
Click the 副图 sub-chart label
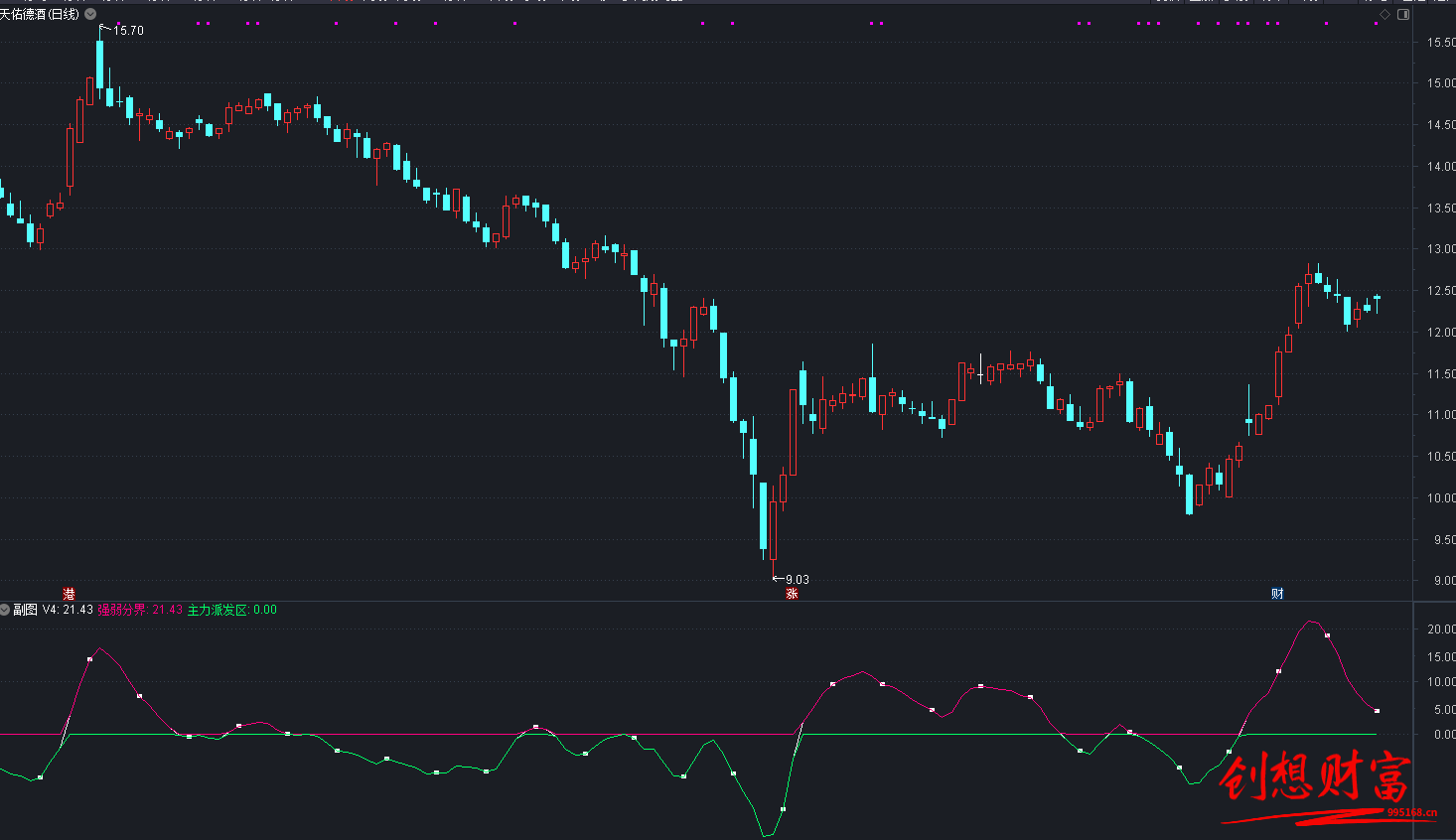coord(25,610)
